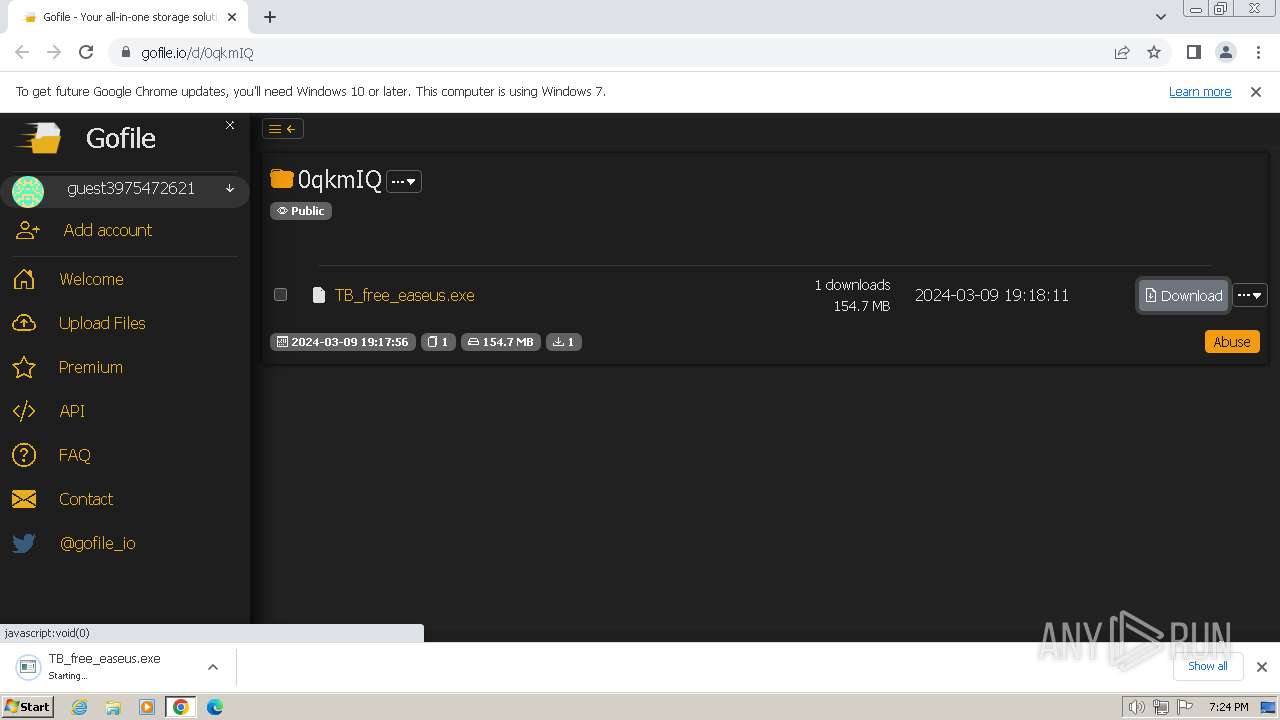Open the tab search dropdown arrow
The image size is (1280, 720).
[x=1160, y=17]
